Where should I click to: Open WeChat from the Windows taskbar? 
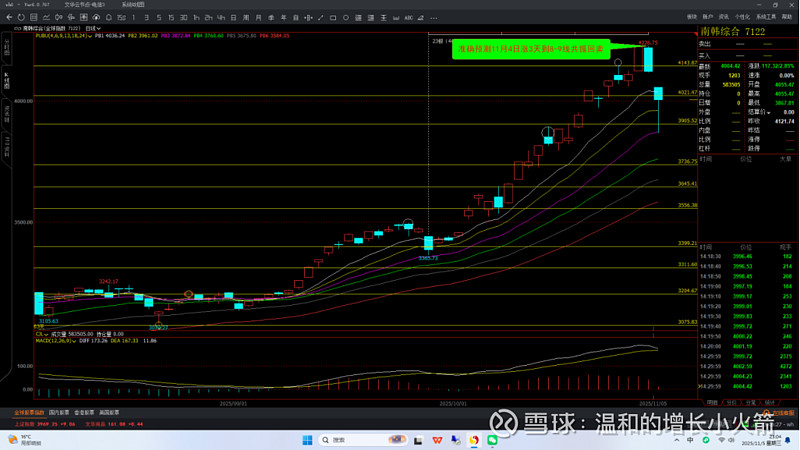tap(494, 440)
